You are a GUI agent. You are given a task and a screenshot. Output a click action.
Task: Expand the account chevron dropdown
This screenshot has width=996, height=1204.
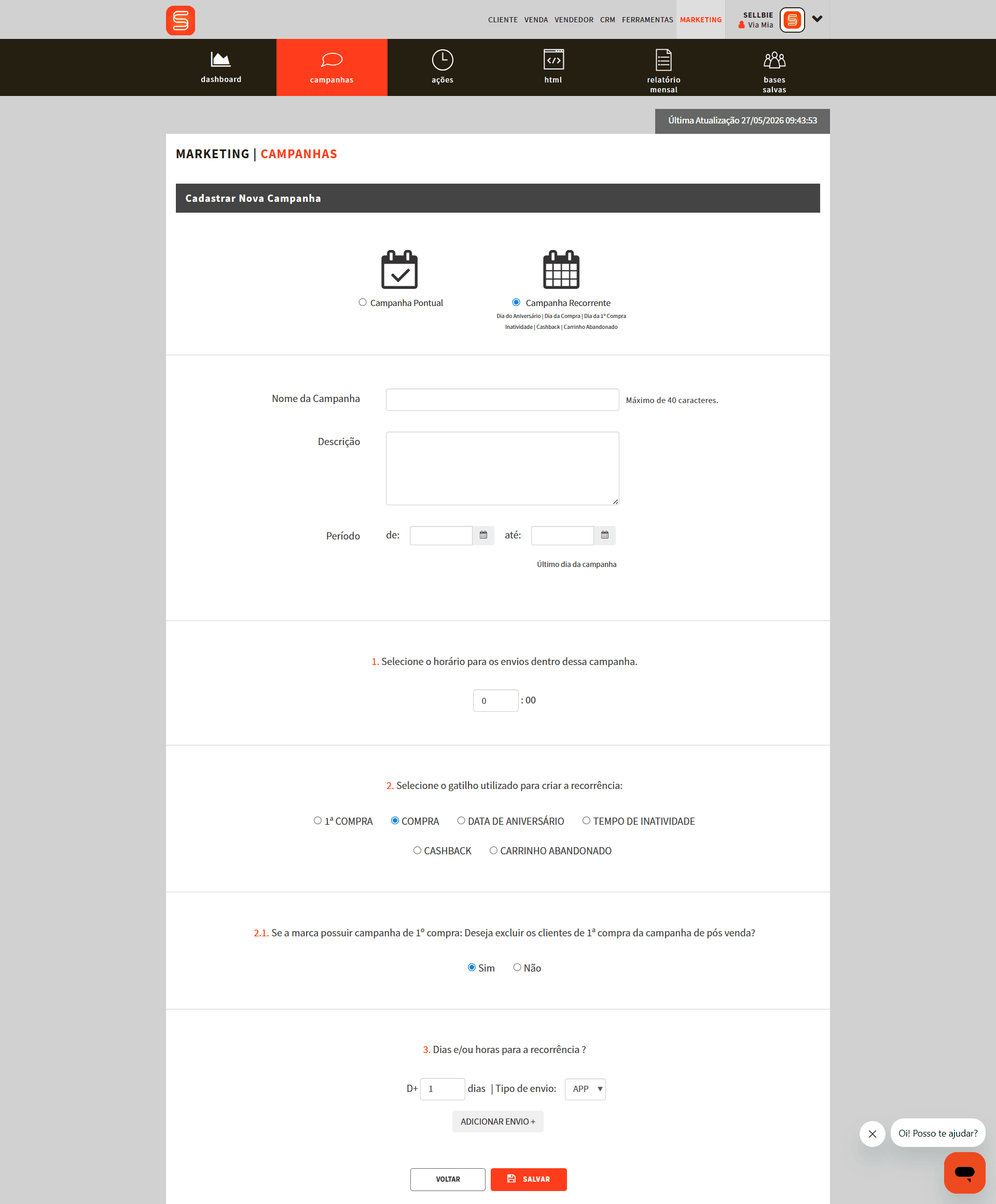[x=817, y=19]
